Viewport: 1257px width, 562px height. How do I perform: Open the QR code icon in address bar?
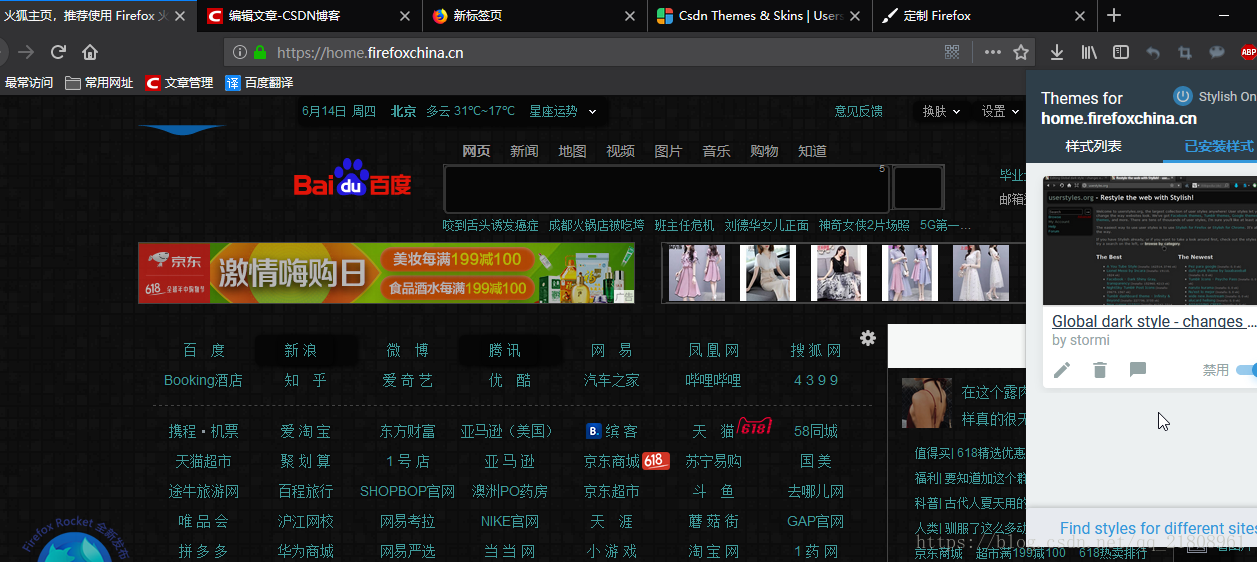[952, 52]
